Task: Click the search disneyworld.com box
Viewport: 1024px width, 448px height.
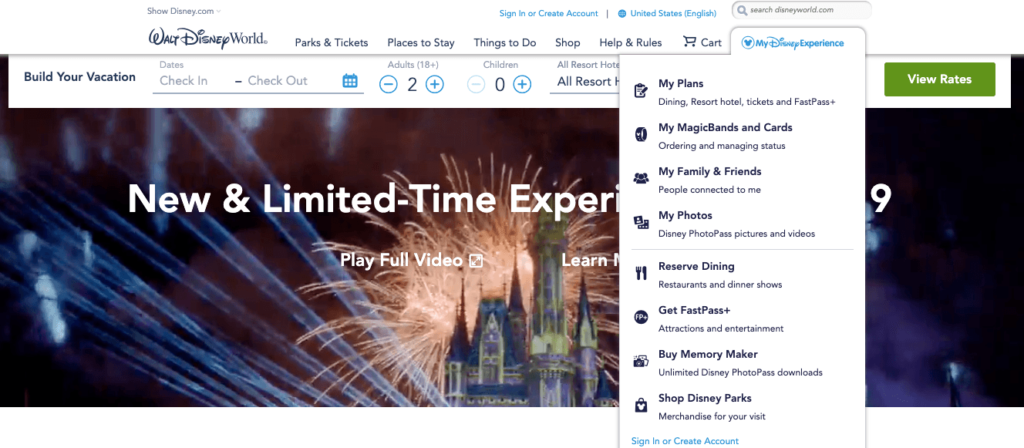Action: pos(802,10)
